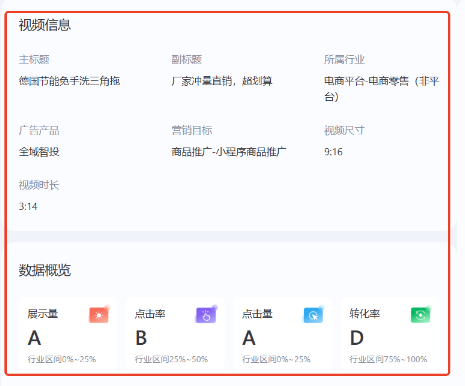Click the 展示量 card title

pyautogui.click(x=43, y=314)
